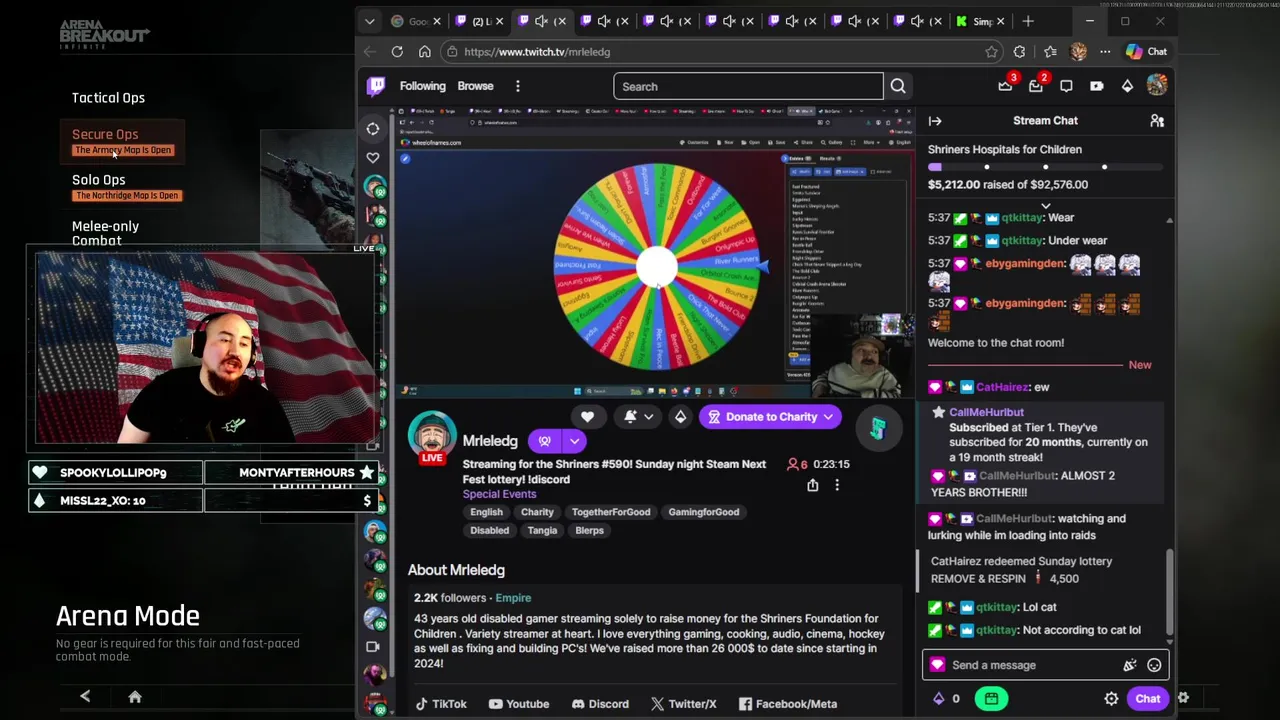Click the heart follow button under stream
The image size is (1280, 720).
tap(588, 417)
